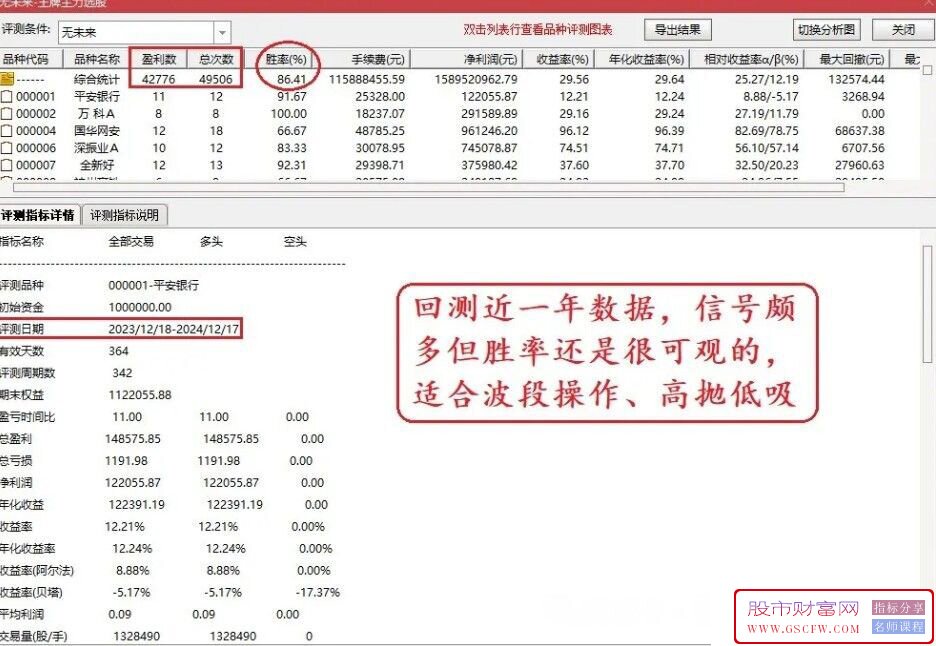Sort by the 品种代码 column header
Image resolution: width=936 pixels, height=646 pixels.
[x=31, y=59]
